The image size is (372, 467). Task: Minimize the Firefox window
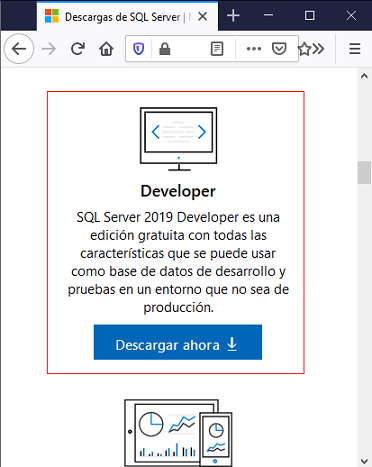tap(269, 15)
